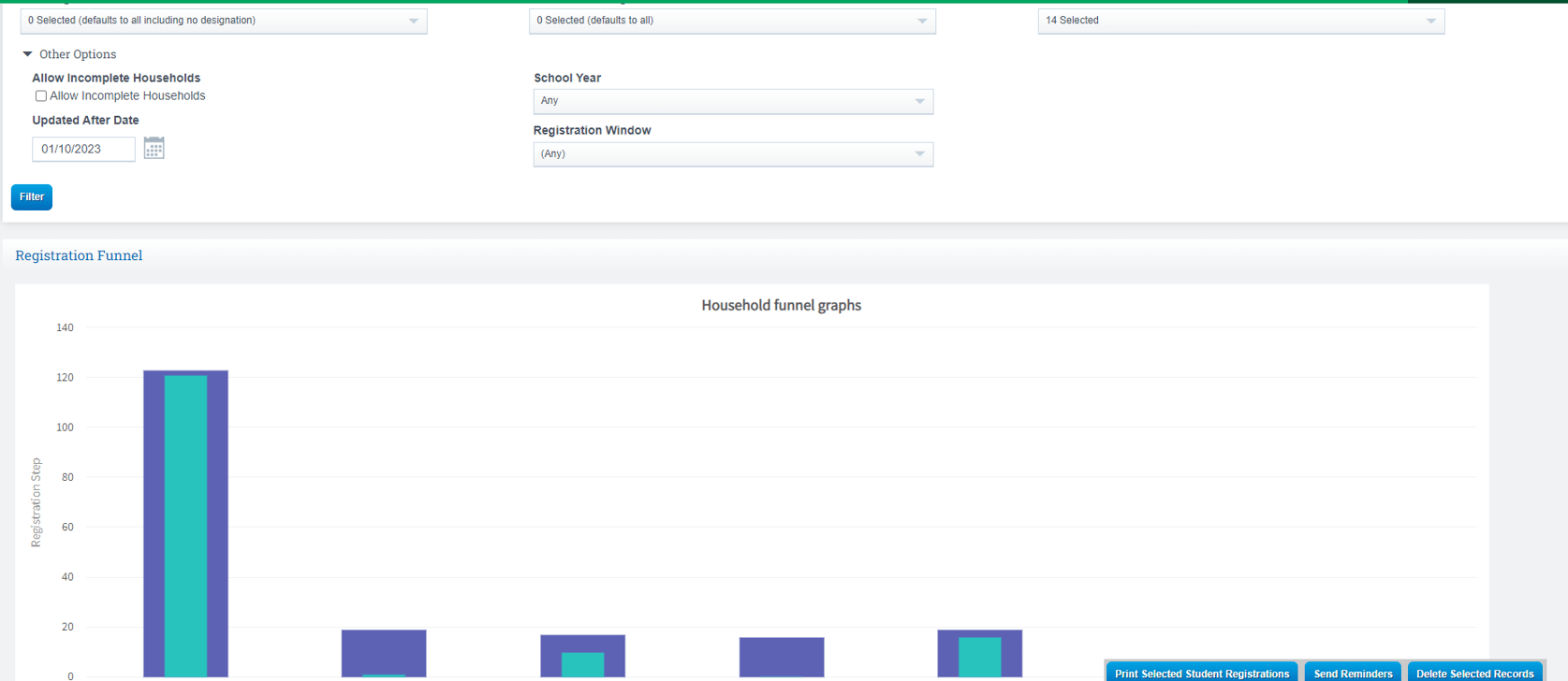Open the 14 Selected dropdown
Screen dimensions: 1568x681
pos(1240,21)
